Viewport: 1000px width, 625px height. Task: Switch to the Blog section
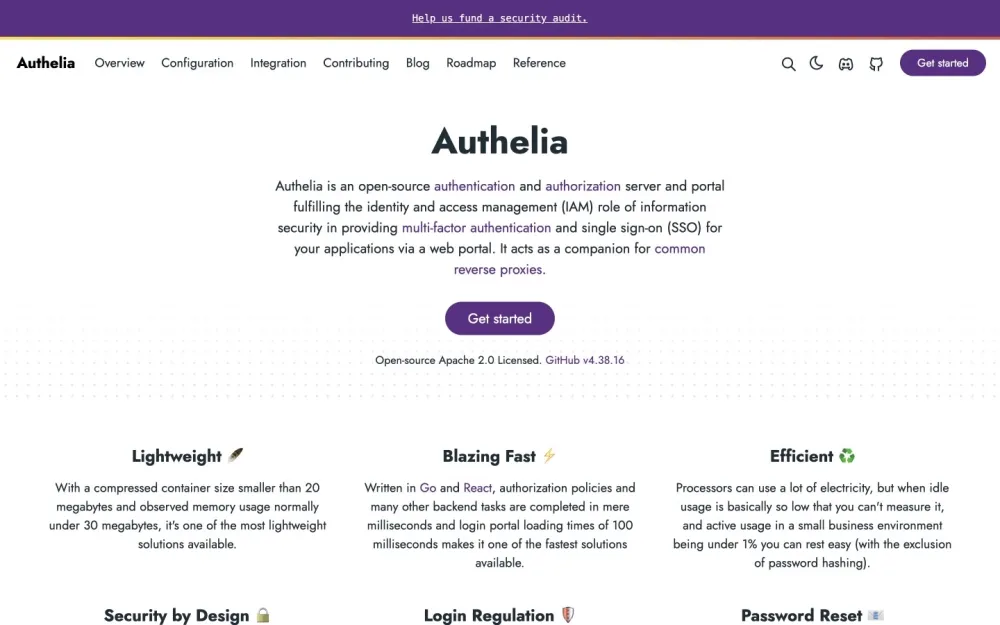417,63
